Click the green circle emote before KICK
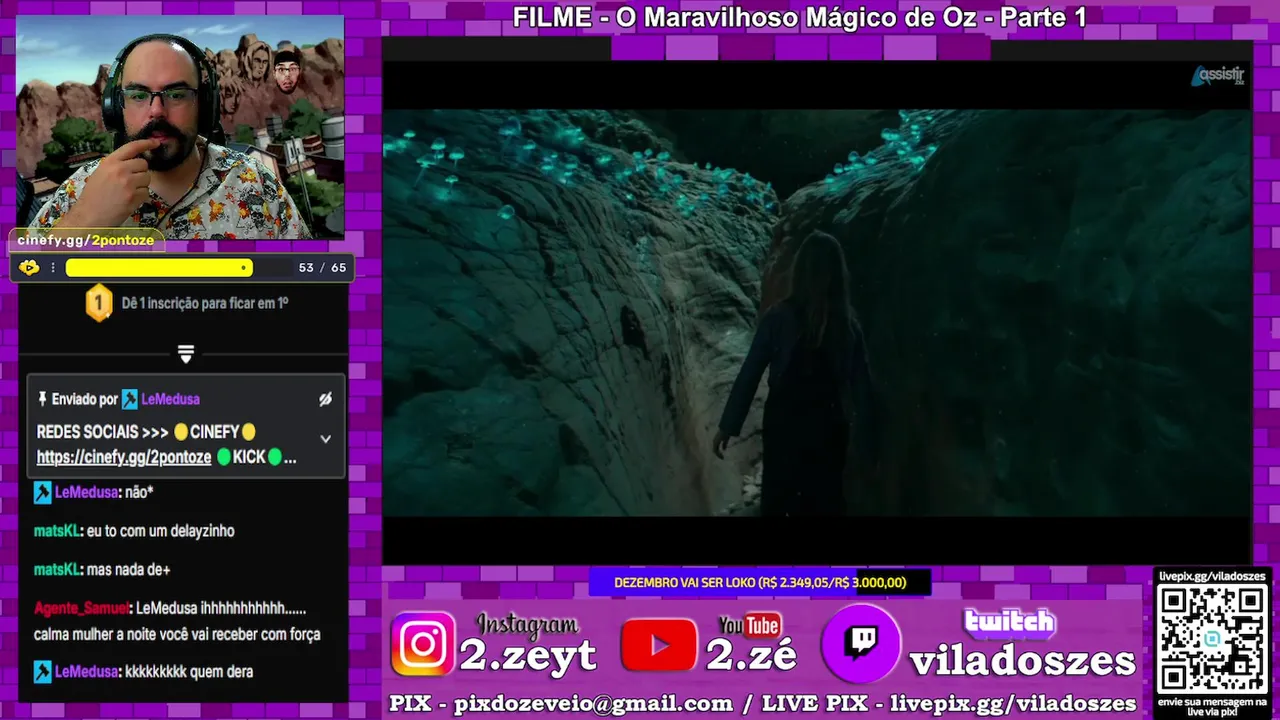 point(224,457)
